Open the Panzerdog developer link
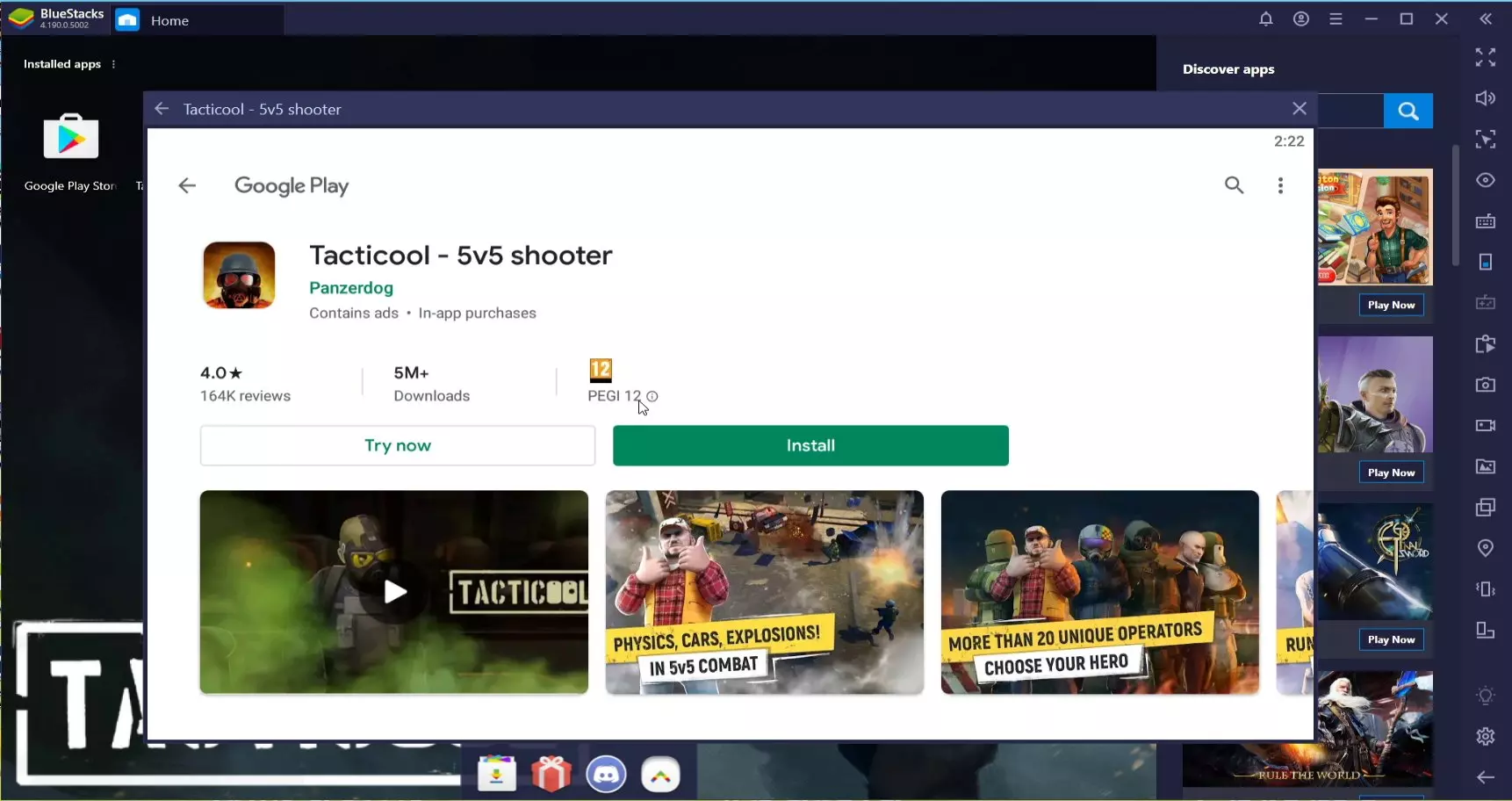Screen dimensions: 1512x801 (x=351, y=288)
